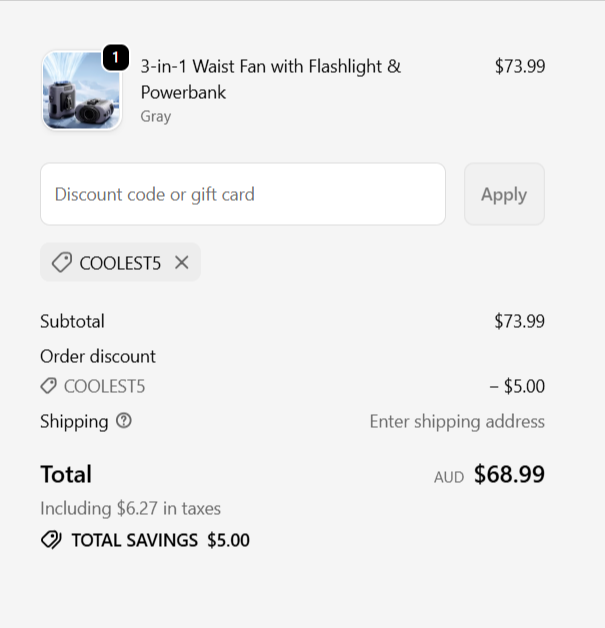Click the tag icon in COOLEST5 chip
This screenshot has height=628, width=605.
[61, 263]
